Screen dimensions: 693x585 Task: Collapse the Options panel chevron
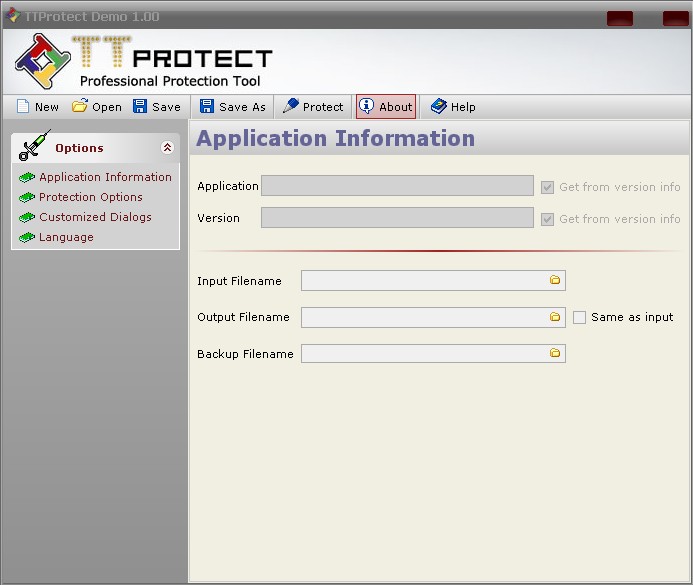tap(167, 148)
